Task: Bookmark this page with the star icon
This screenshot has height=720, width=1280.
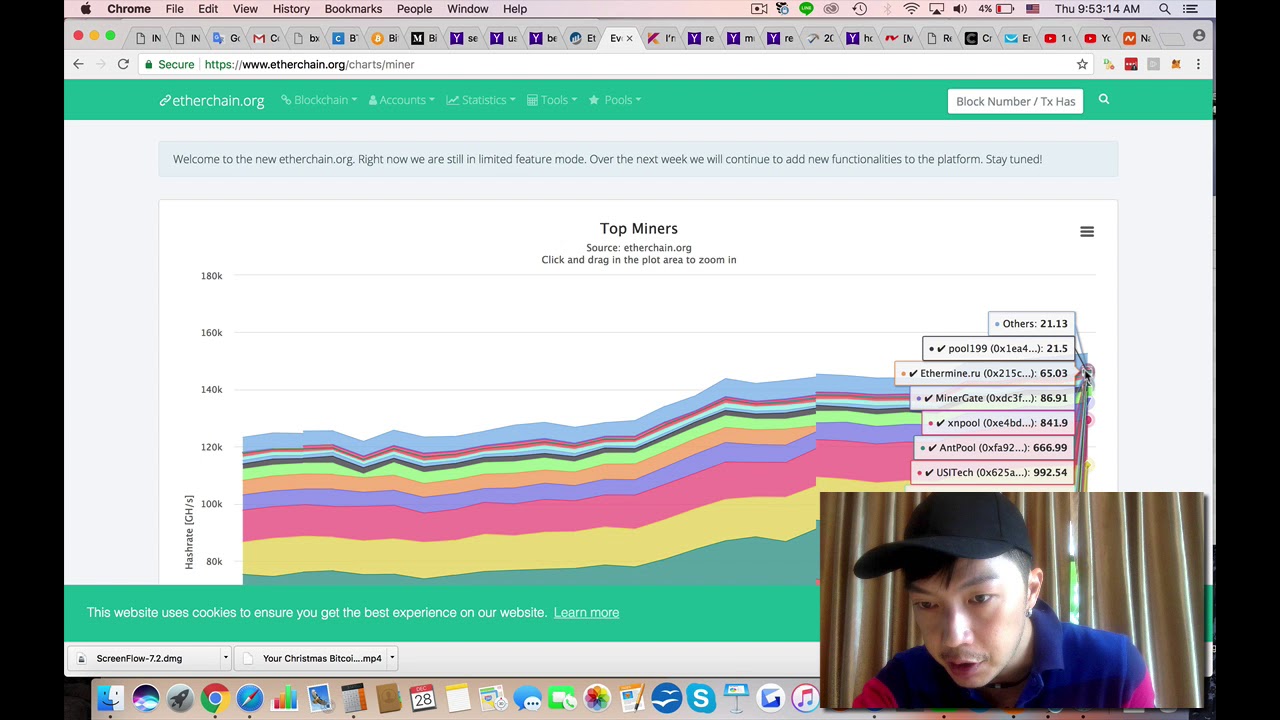Action: tap(1082, 64)
